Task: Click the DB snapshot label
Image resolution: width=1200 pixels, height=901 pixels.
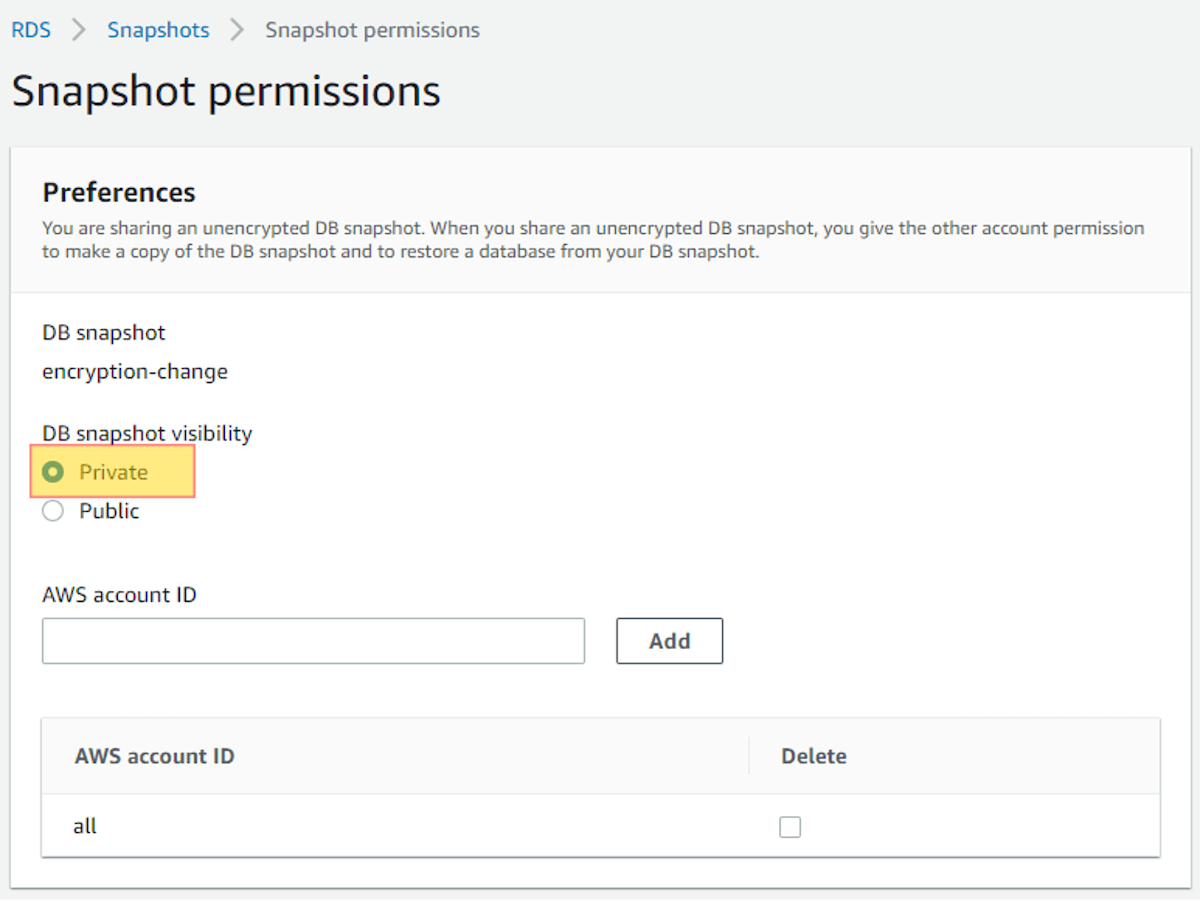Action: [x=103, y=332]
